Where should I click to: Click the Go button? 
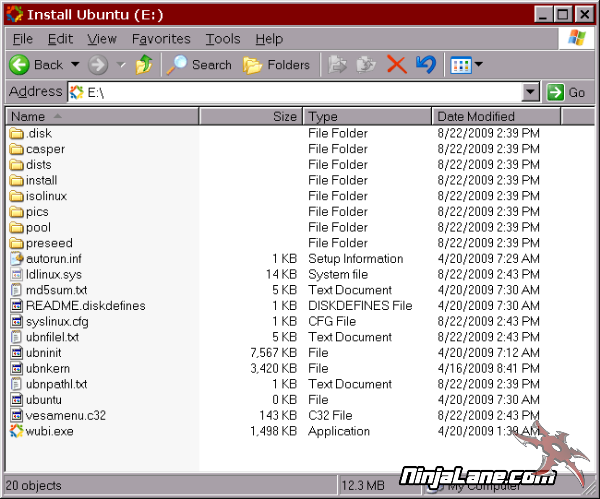point(567,92)
